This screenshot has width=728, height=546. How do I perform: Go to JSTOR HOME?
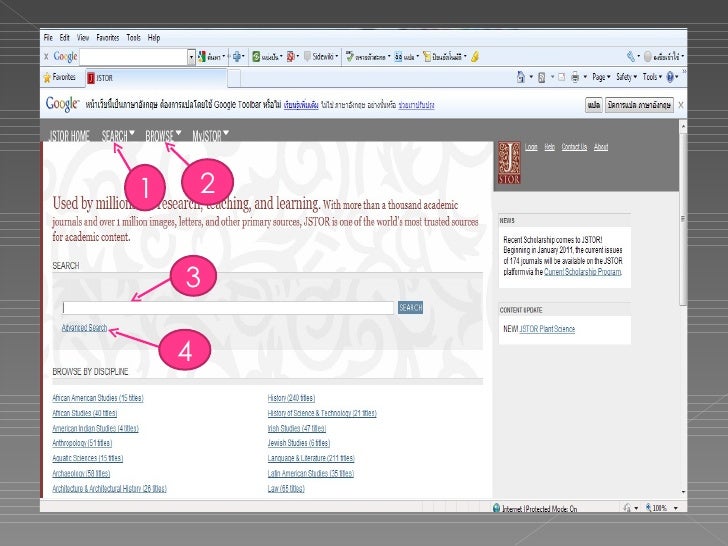point(69,136)
